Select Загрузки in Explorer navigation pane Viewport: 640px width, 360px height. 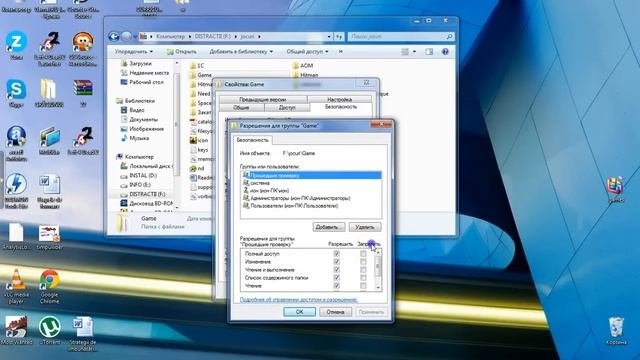click(136, 63)
